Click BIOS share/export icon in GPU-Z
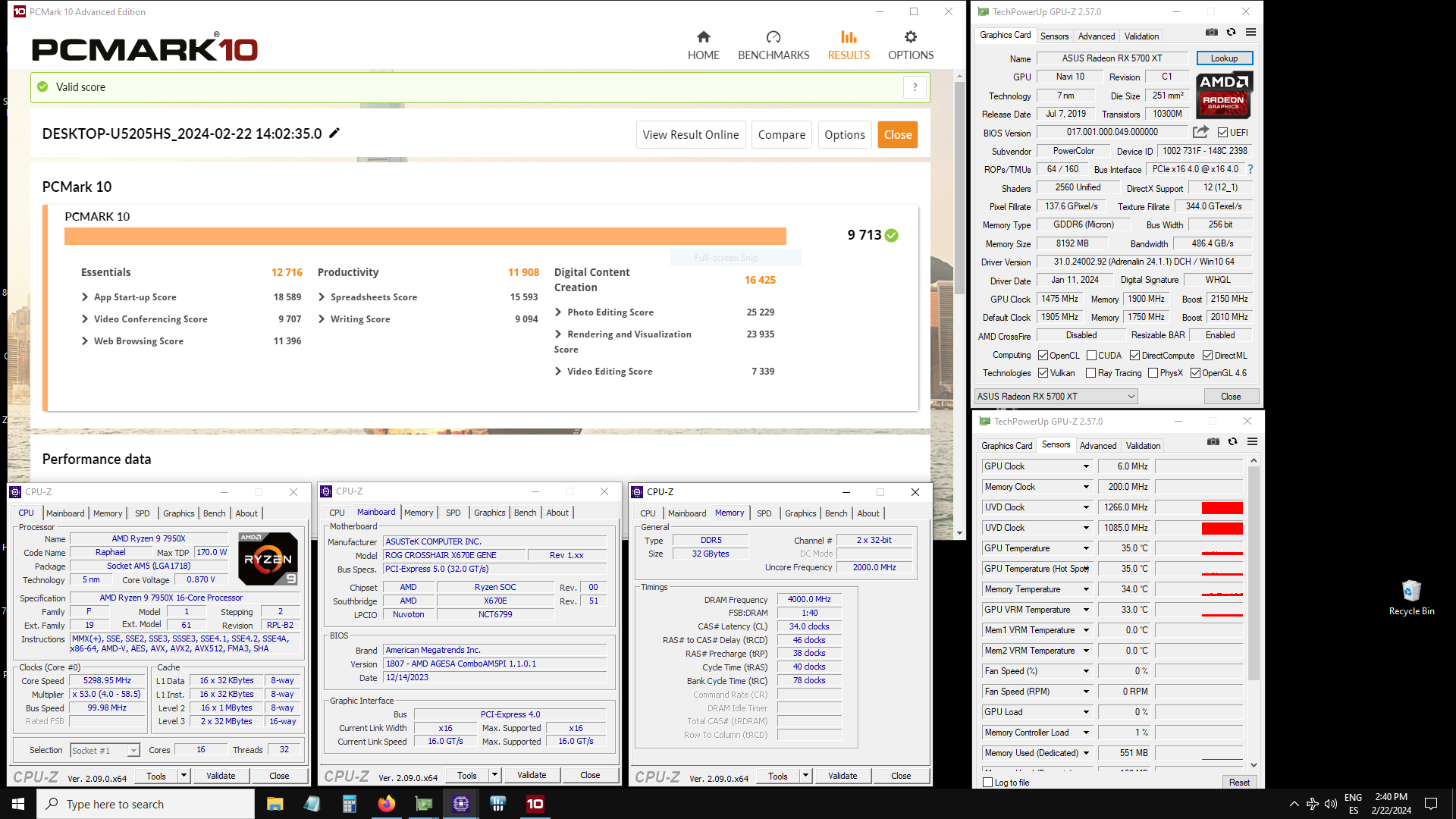The width and height of the screenshot is (1456, 819). click(1200, 132)
